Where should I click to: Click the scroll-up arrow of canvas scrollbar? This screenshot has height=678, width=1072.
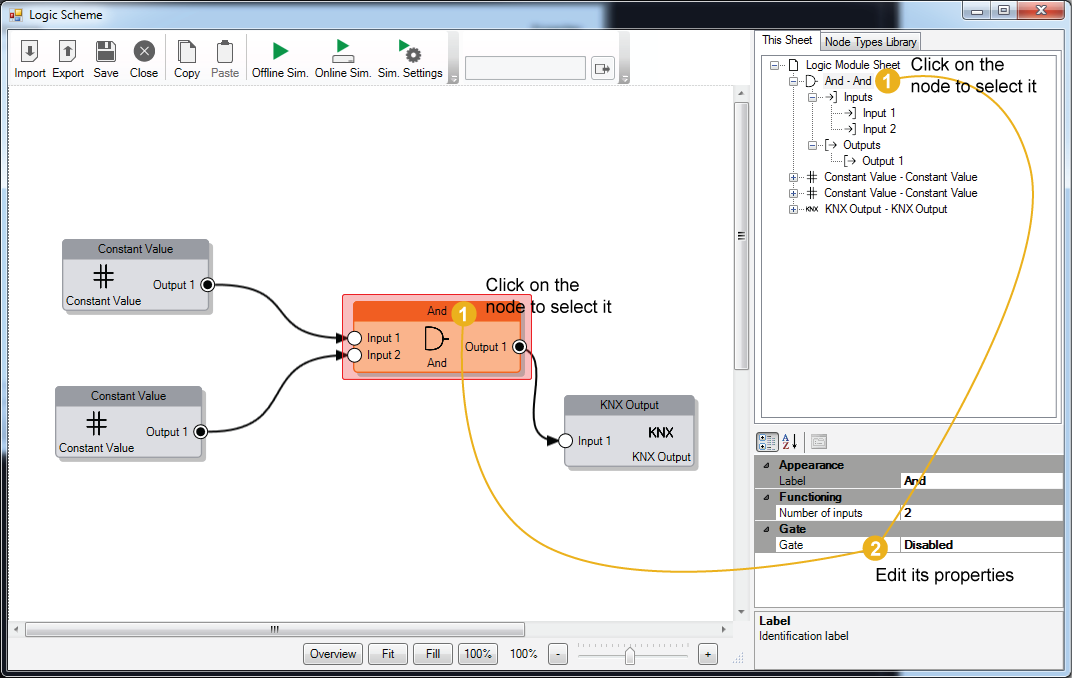741,93
